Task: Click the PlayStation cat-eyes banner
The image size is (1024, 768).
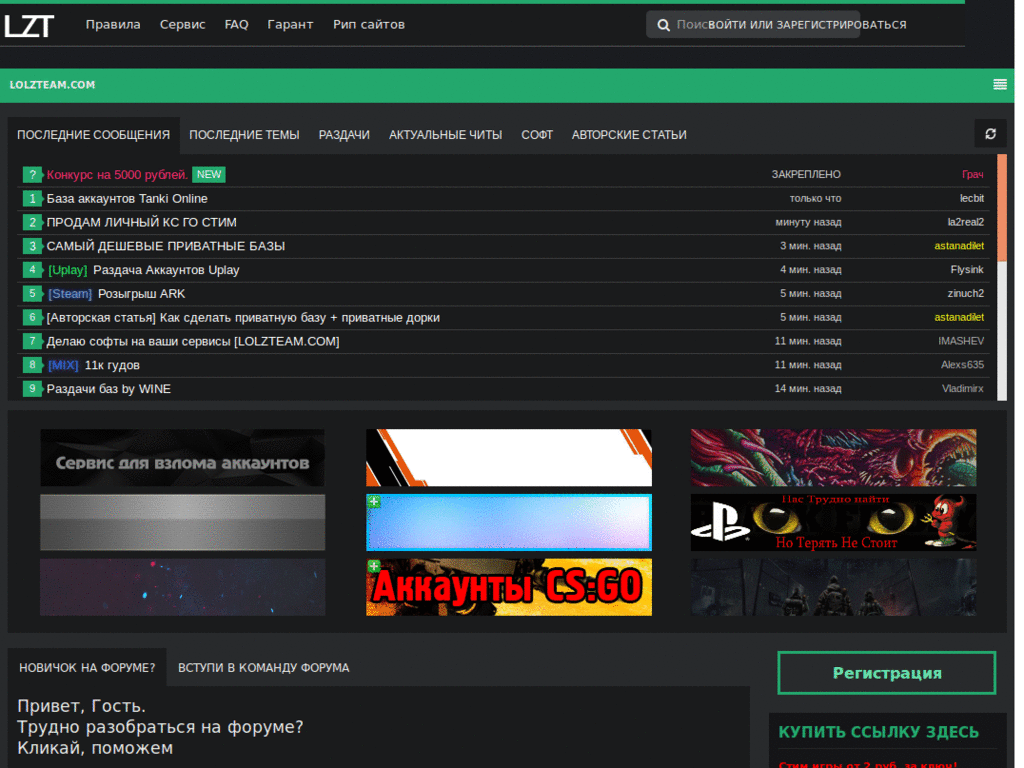Action: coord(833,522)
